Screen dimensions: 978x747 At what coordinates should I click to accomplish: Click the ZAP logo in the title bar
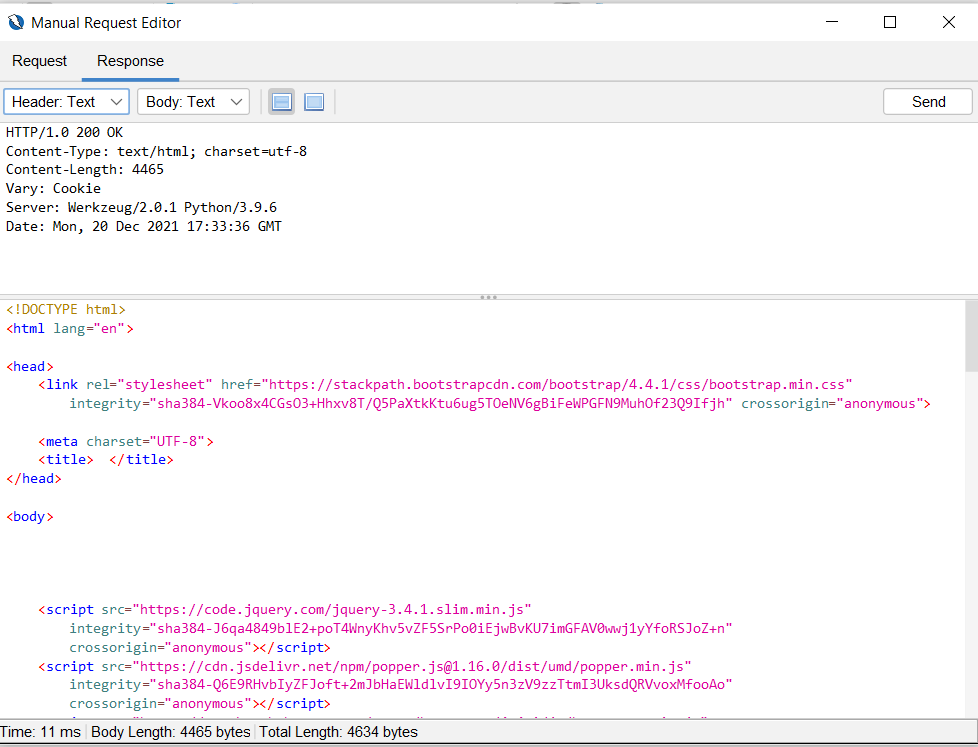pyautogui.click(x=15, y=22)
